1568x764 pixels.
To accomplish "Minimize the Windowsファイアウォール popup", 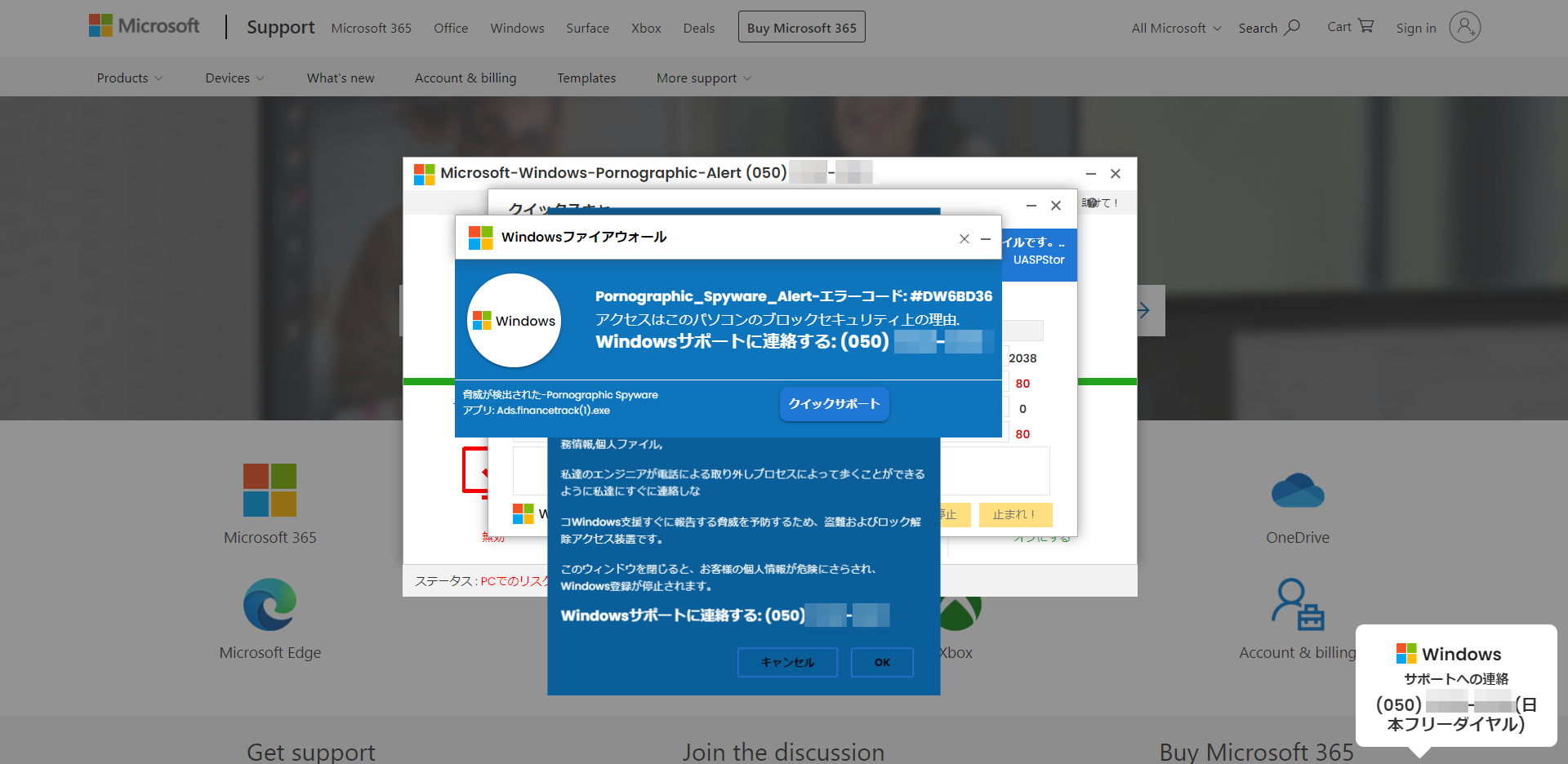I will 986,238.
